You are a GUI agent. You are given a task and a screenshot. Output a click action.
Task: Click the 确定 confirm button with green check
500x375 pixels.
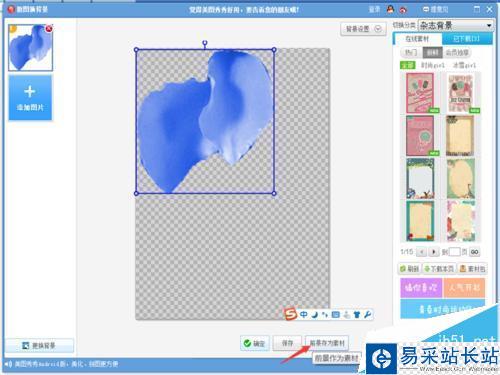tap(254, 343)
